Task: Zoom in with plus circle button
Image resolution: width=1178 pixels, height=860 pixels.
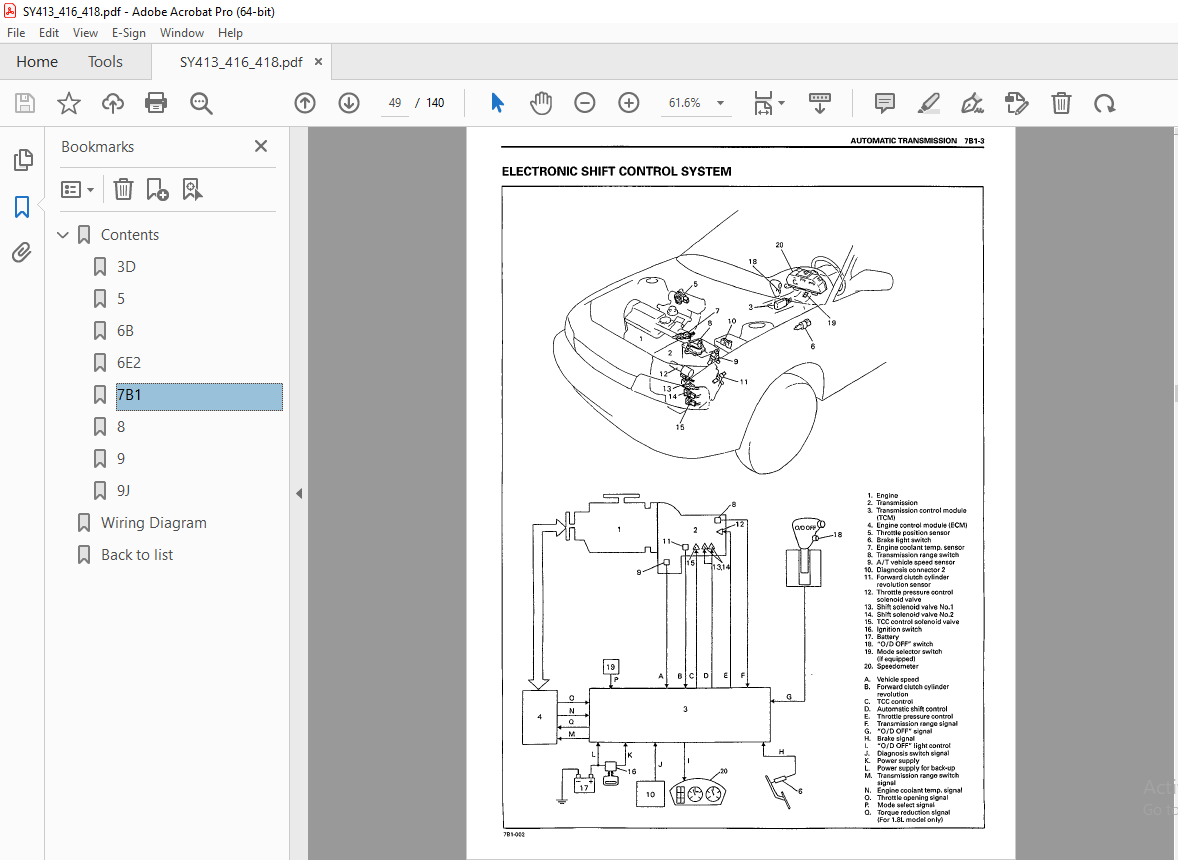Action: [x=629, y=103]
